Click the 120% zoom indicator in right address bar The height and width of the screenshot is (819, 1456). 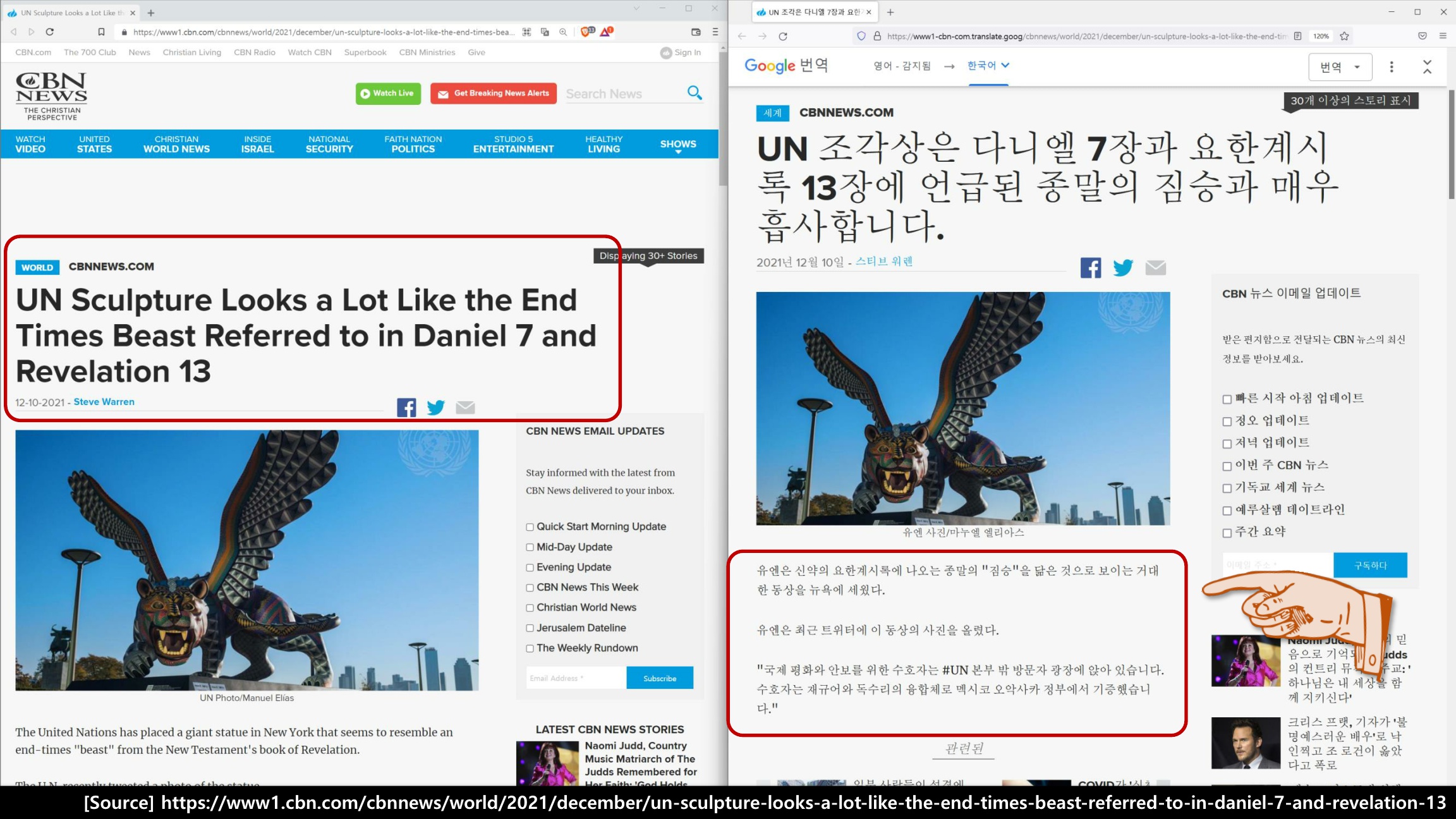(x=1321, y=36)
